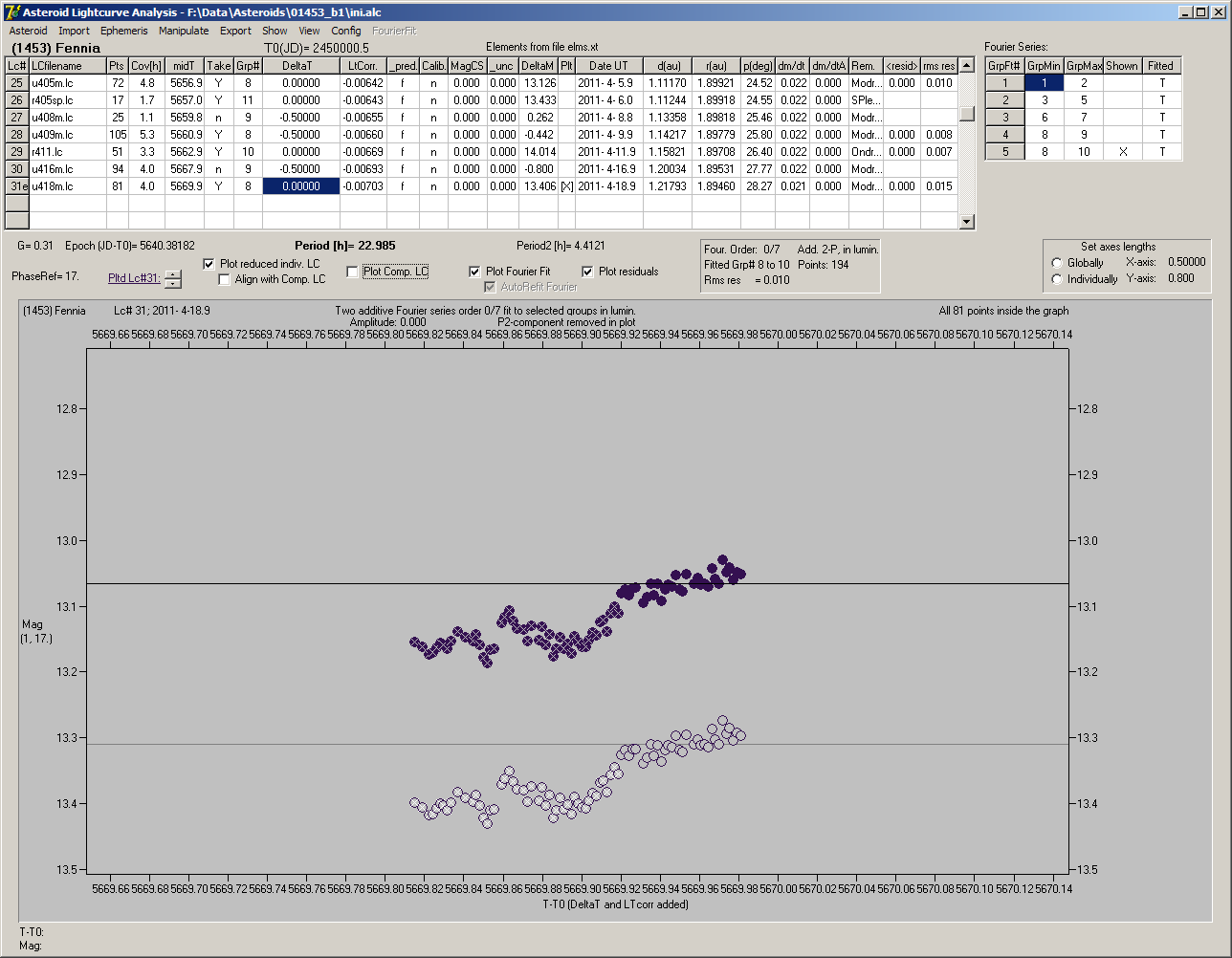The width and height of the screenshot is (1232, 958).
Task: Open the Config menu
Action: [x=346, y=31]
